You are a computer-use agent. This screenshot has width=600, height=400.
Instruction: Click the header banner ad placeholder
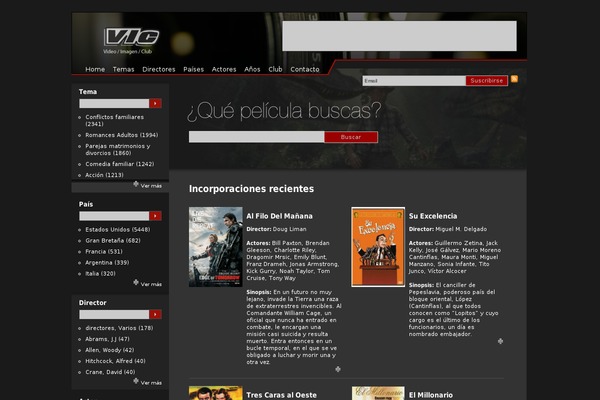pos(399,36)
